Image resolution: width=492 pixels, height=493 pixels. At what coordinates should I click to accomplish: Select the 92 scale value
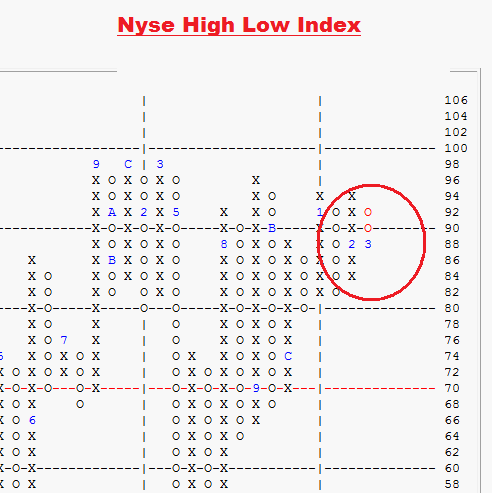(x=452, y=212)
